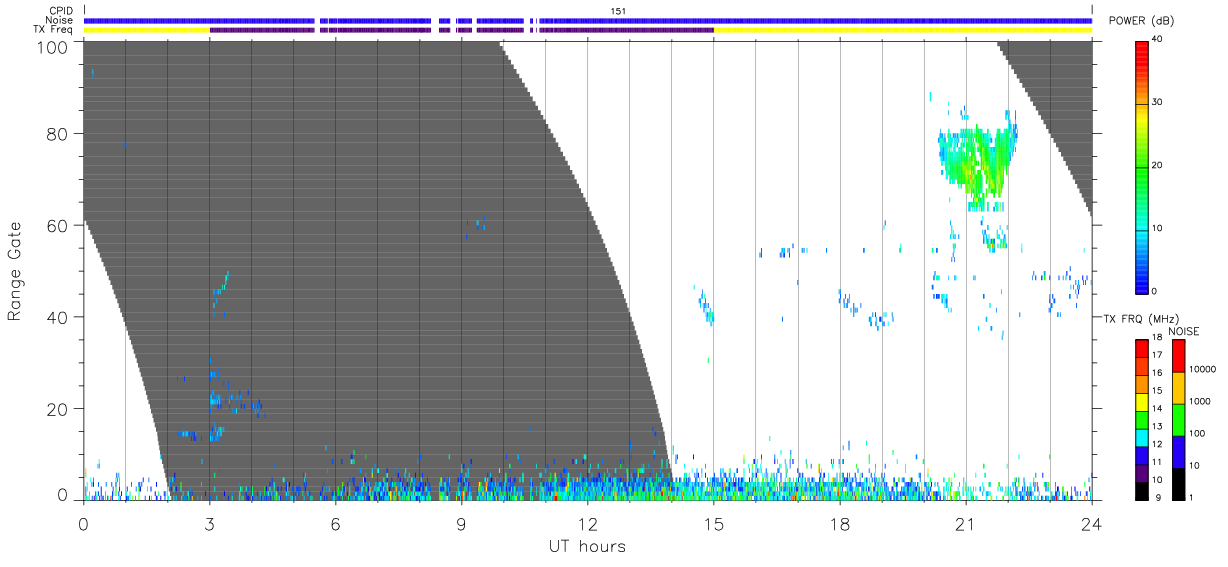Click the UT hours axis title
The height and width of the screenshot is (567, 1228).
(x=587, y=546)
